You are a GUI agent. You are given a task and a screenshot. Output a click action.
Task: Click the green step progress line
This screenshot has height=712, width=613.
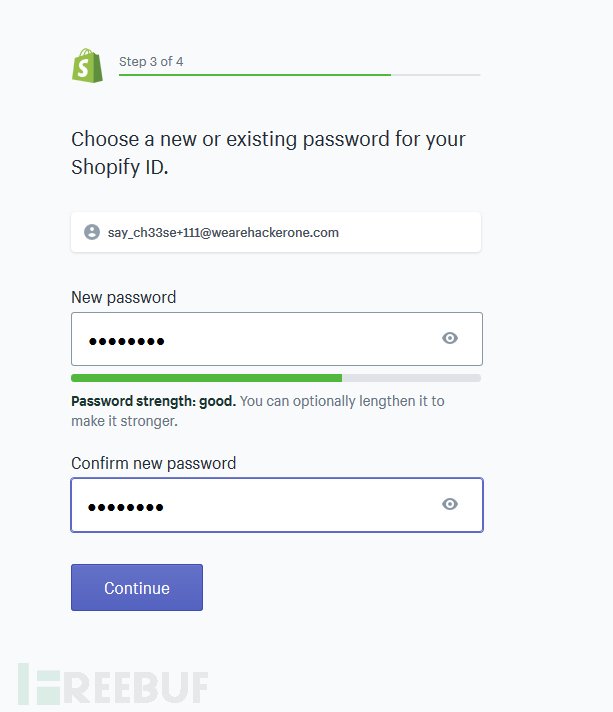(x=255, y=75)
